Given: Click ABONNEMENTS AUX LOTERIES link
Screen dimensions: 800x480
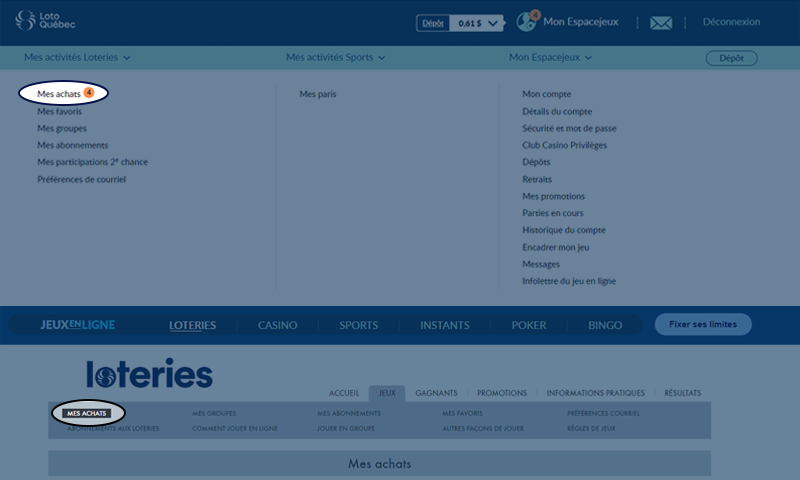Looking at the screenshot, I should 113,428.
